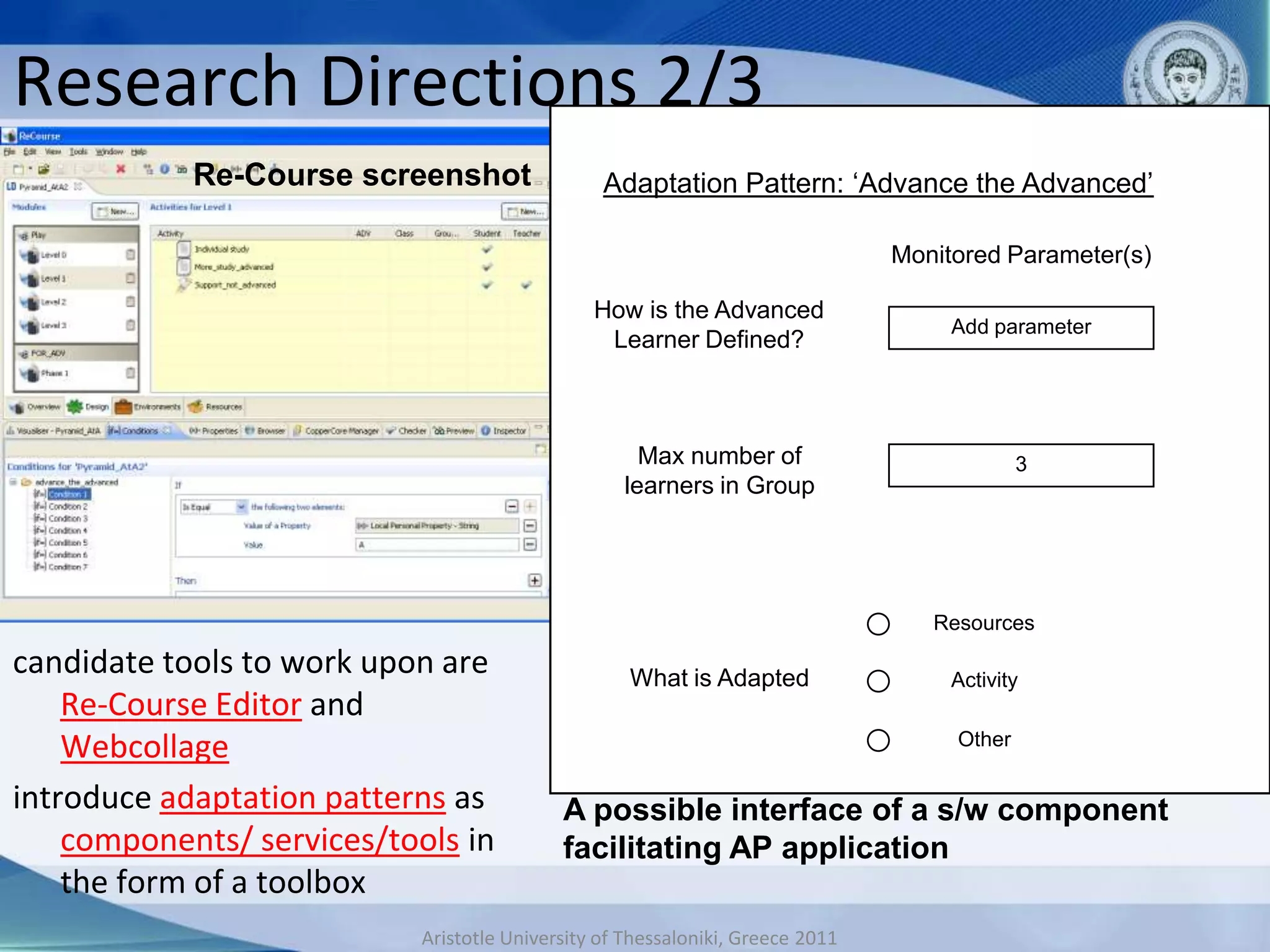Click the hierarchy tree toolbar icon
The width and height of the screenshot is (1270, 952).
148,169
